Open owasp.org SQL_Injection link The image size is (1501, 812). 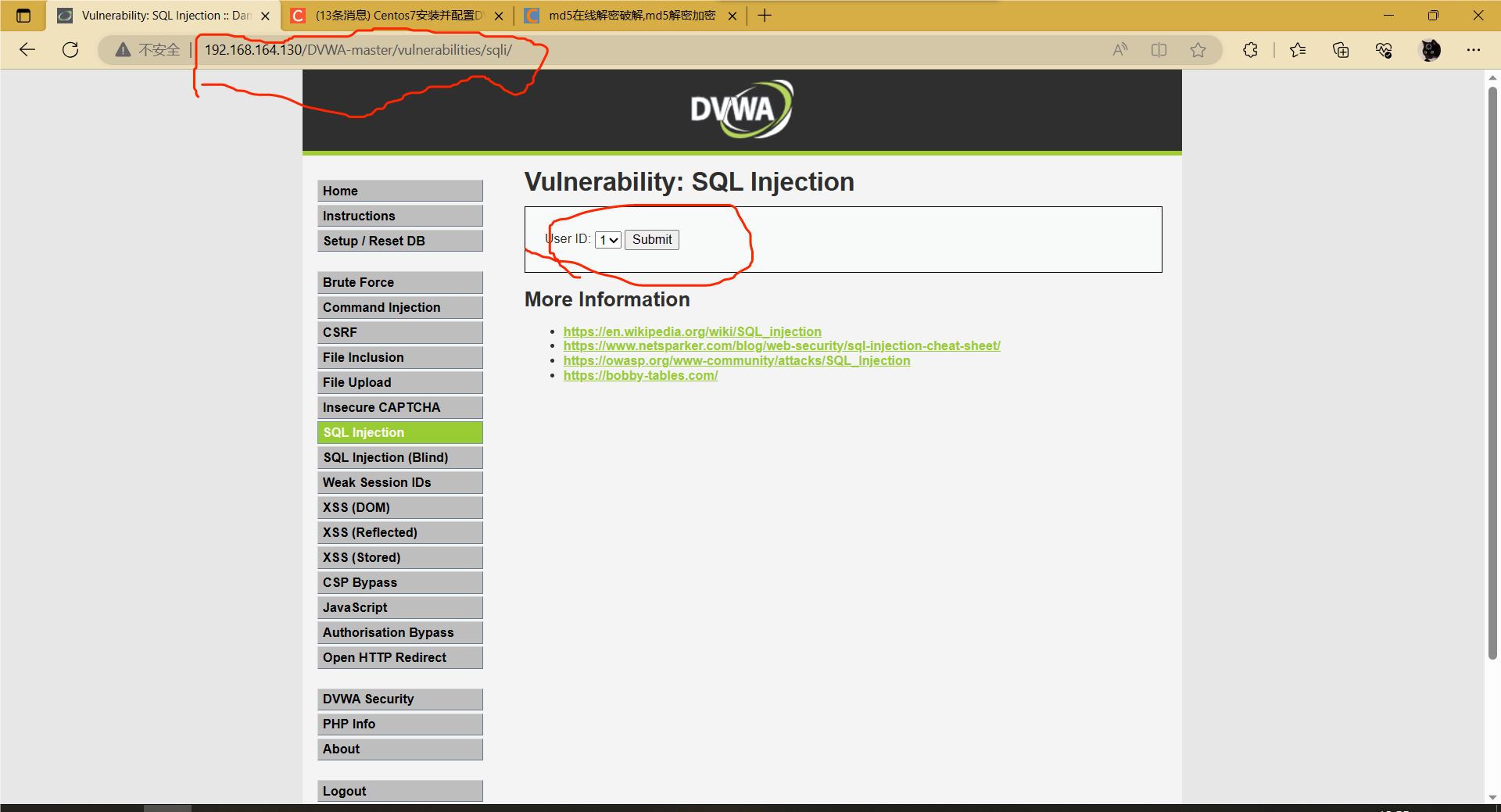tap(736, 360)
